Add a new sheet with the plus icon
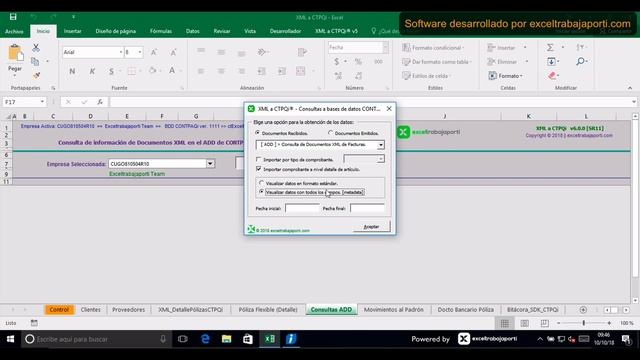Viewport: 640px width, 360px height. click(583, 310)
